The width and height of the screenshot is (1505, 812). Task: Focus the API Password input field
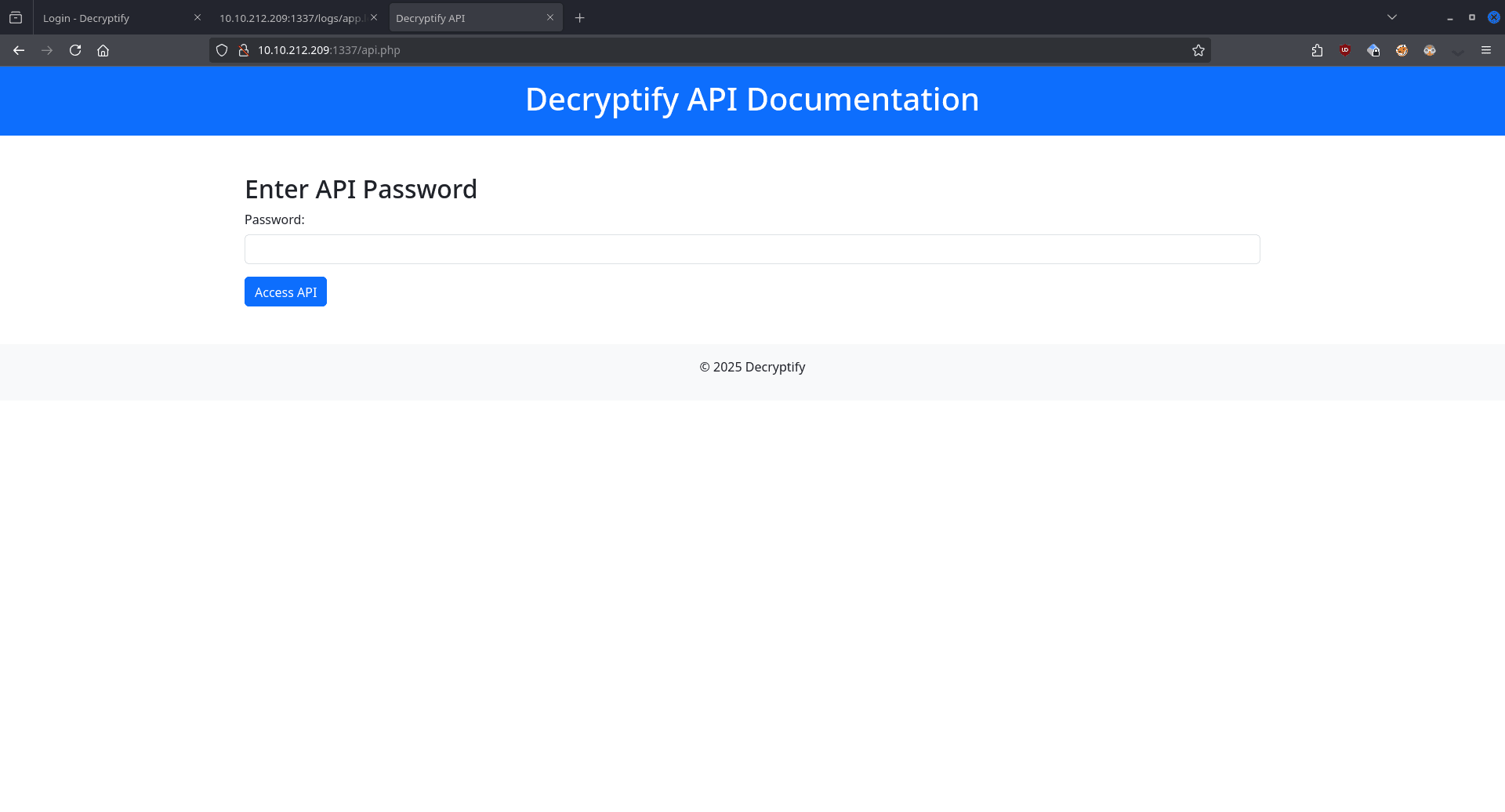point(752,249)
